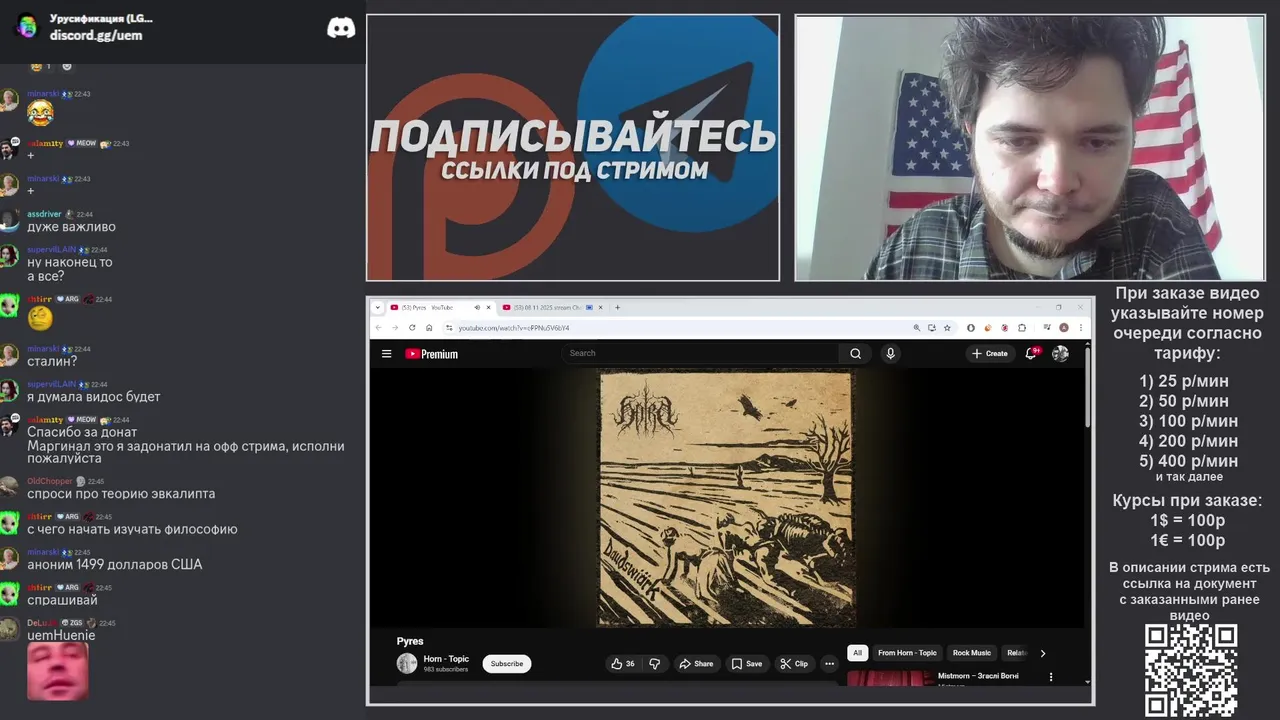This screenshot has width=1280, height=720.
Task: Click in the YouTube search field
Action: point(700,353)
